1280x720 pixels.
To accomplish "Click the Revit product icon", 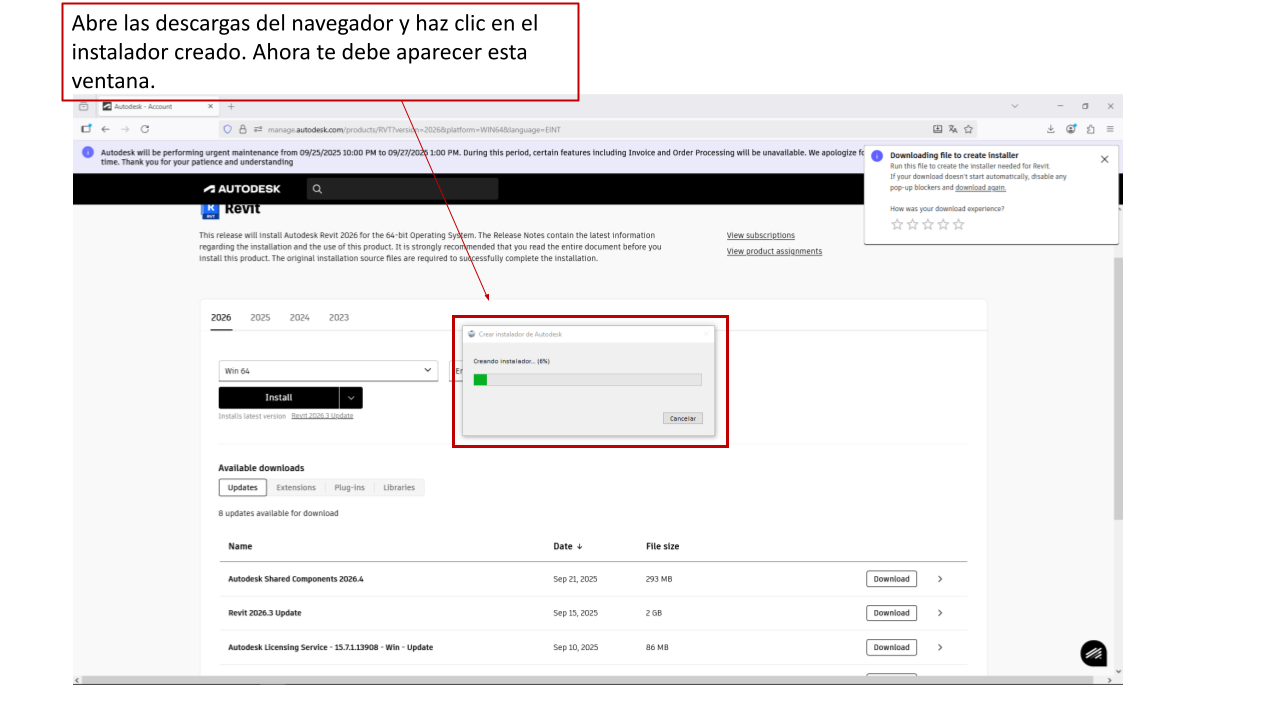I will click(x=210, y=210).
